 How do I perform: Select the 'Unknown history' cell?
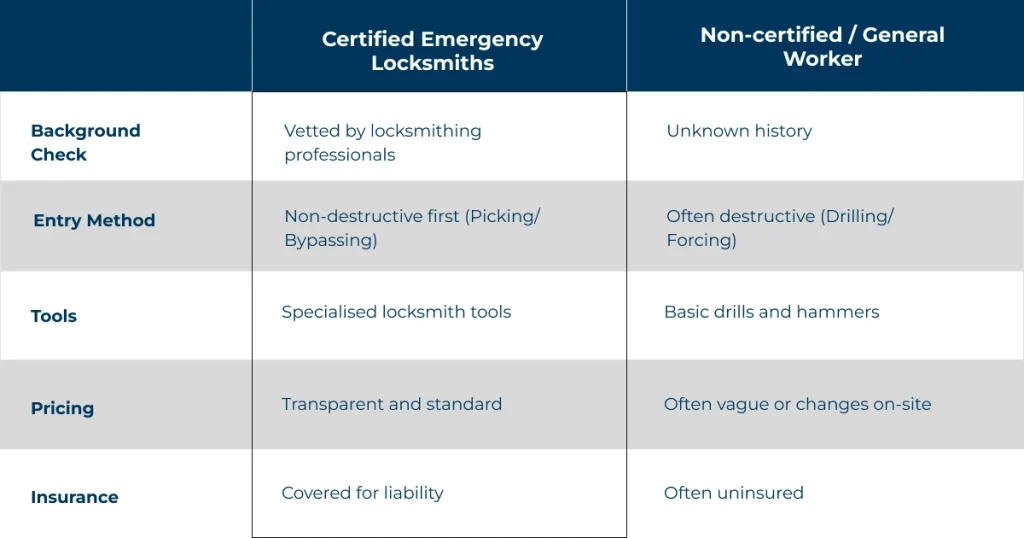739,131
